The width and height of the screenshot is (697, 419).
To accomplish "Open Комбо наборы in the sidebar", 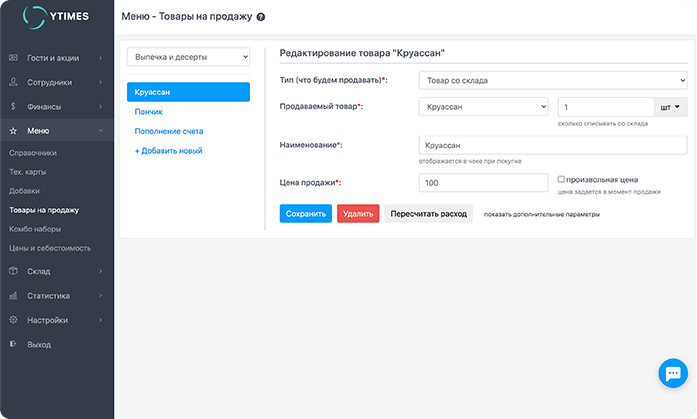I will point(36,229).
